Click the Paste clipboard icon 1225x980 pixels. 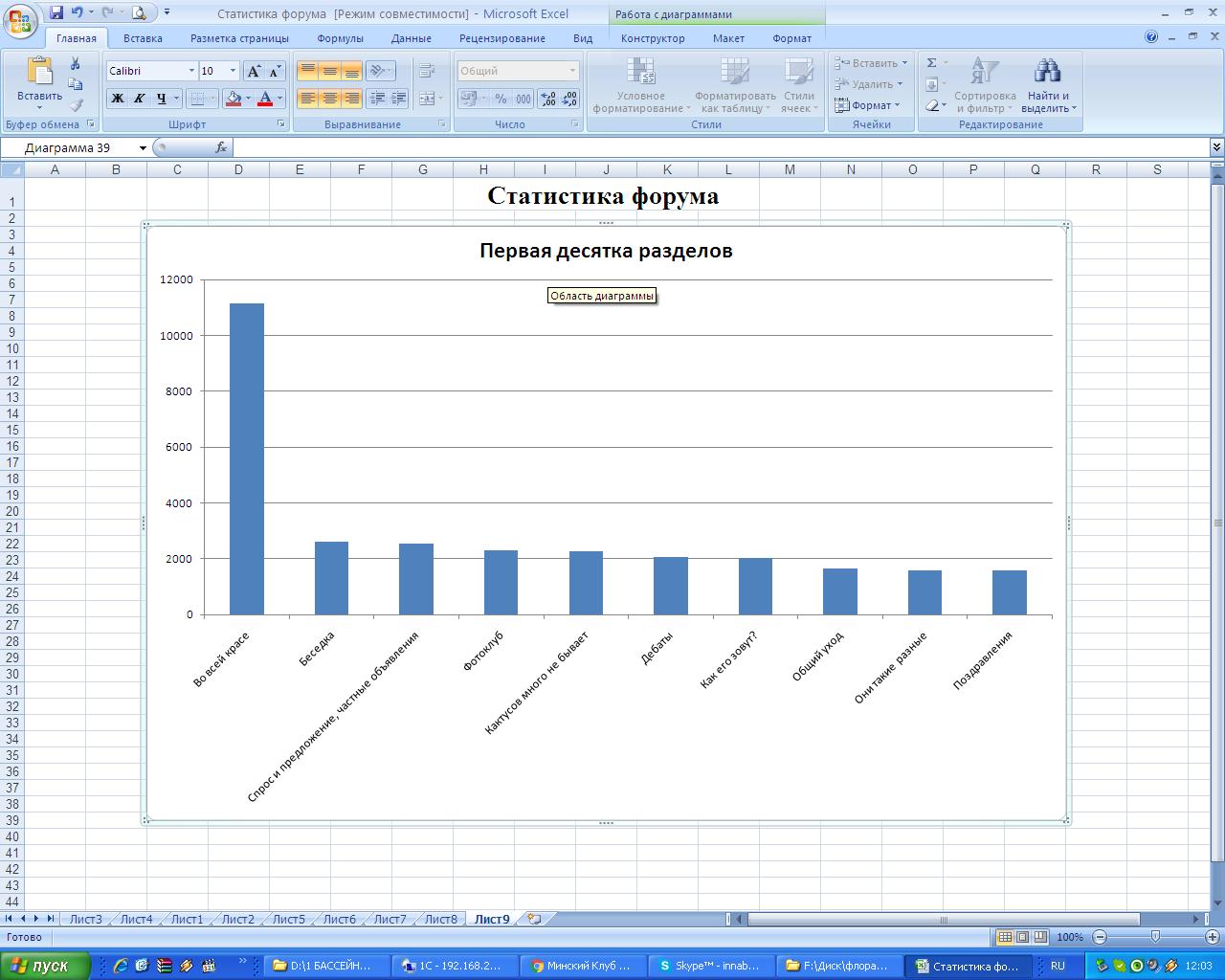[39, 73]
